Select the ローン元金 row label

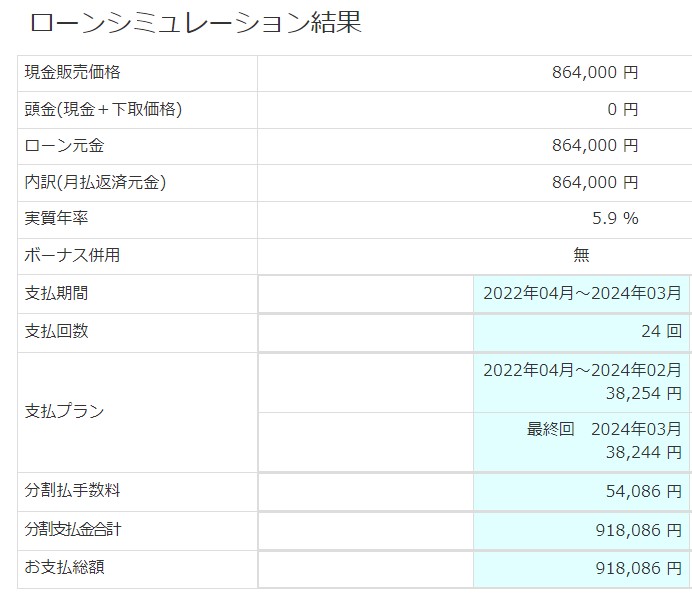pos(64,146)
